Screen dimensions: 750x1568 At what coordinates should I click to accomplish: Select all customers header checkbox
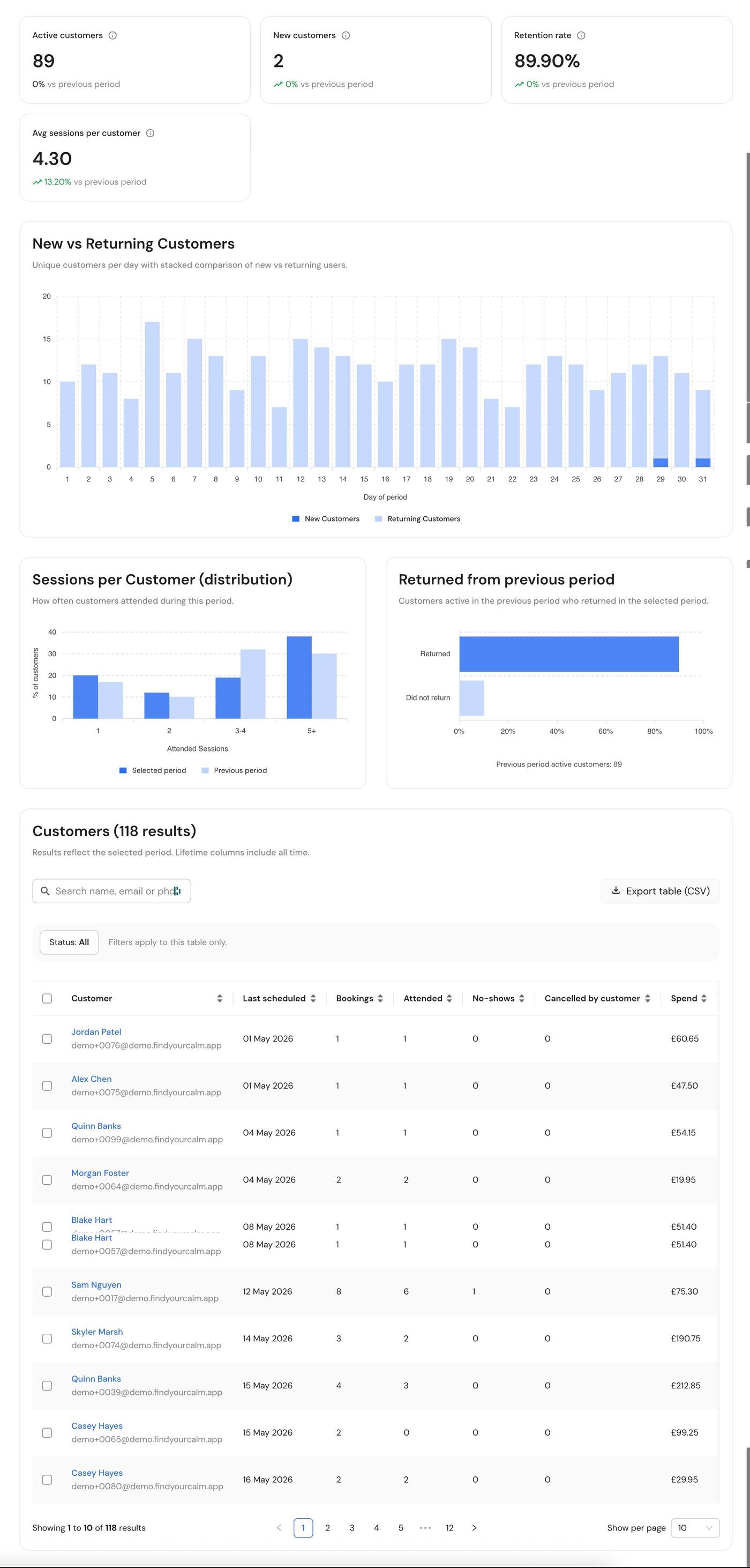pyautogui.click(x=47, y=998)
